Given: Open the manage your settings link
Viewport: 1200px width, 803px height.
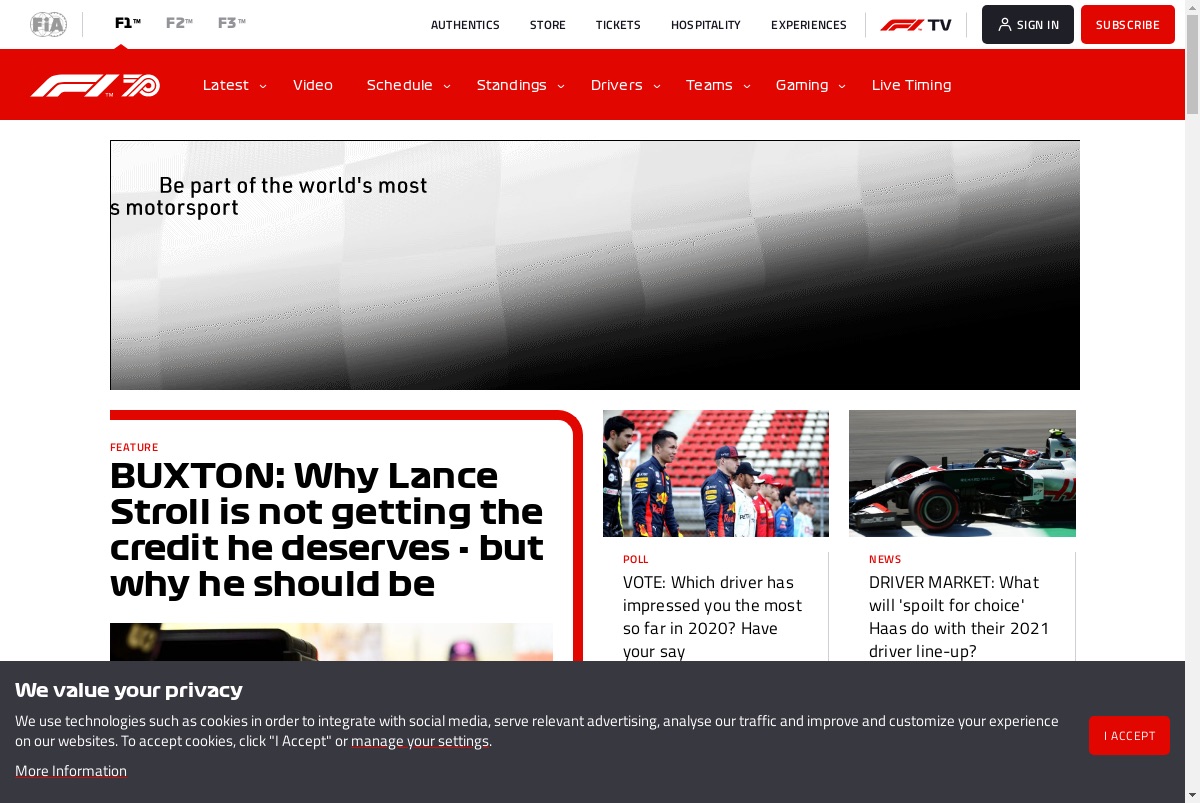Looking at the screenshot, I should [x=420, y=741].
